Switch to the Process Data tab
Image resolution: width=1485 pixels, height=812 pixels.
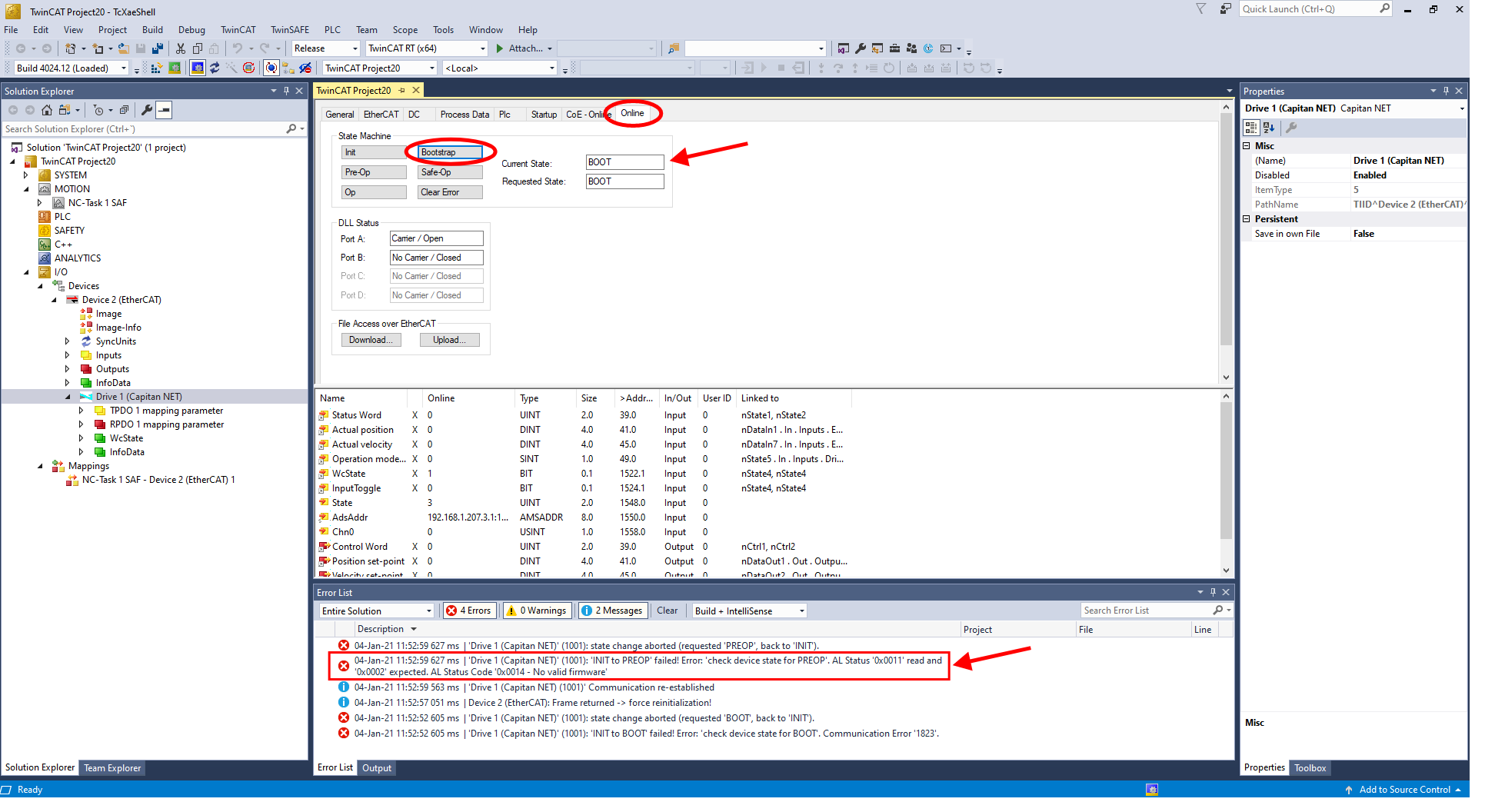(x=464, y=115)
